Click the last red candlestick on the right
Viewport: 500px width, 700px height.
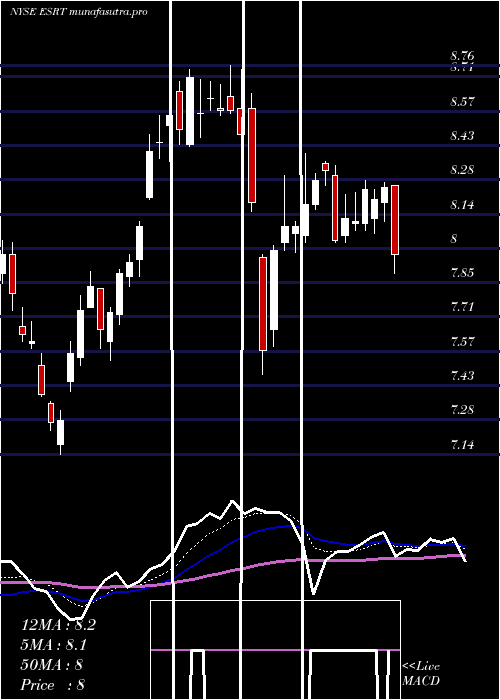coord(395,220)
